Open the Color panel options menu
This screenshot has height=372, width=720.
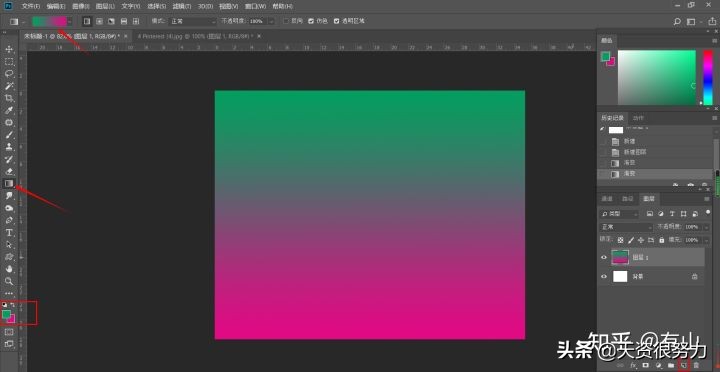point(714,41)
